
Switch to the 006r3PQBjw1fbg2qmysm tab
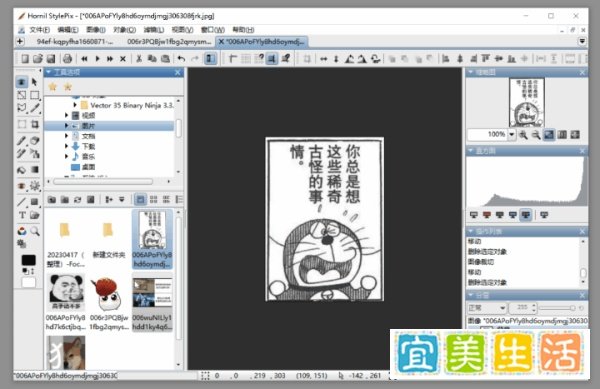coord(169,42)
